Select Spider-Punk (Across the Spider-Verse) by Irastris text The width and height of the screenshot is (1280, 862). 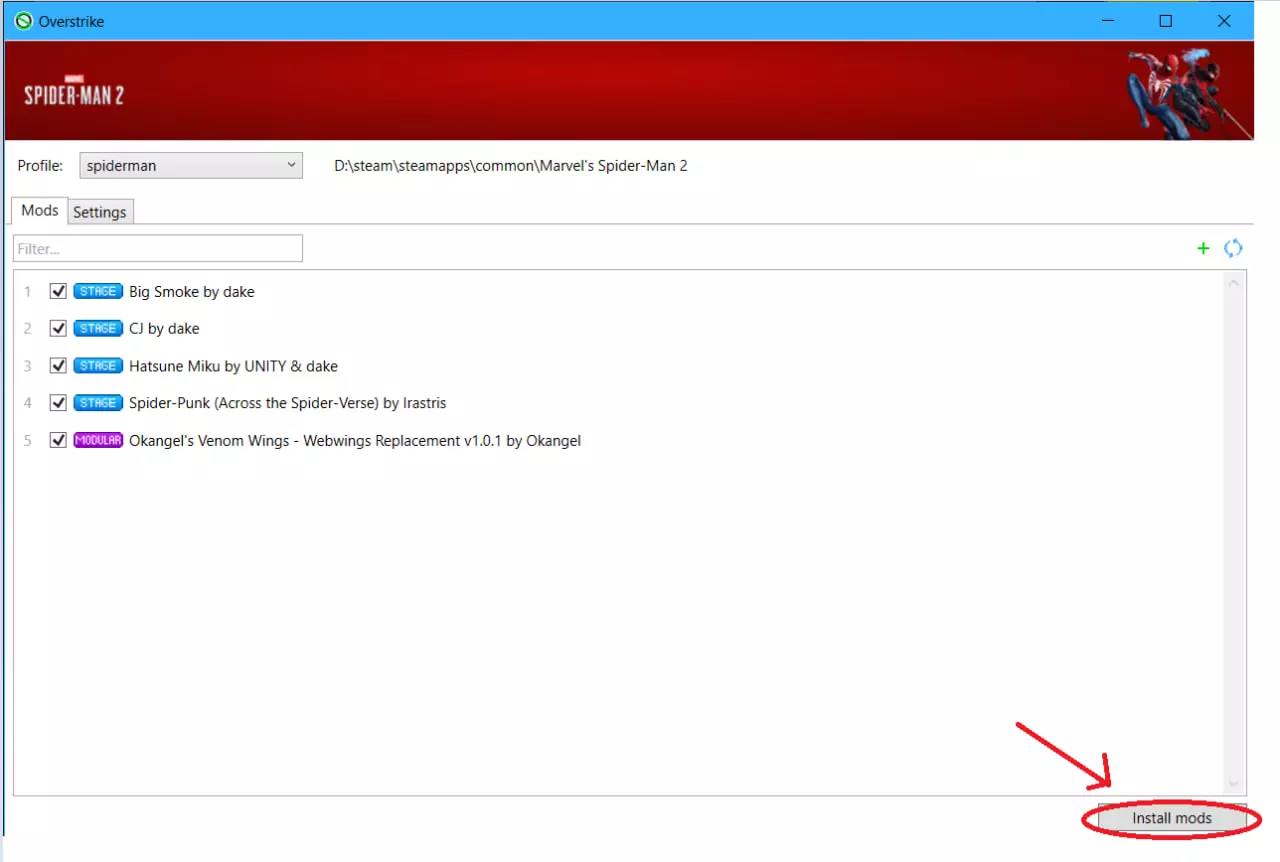(288, 403)
